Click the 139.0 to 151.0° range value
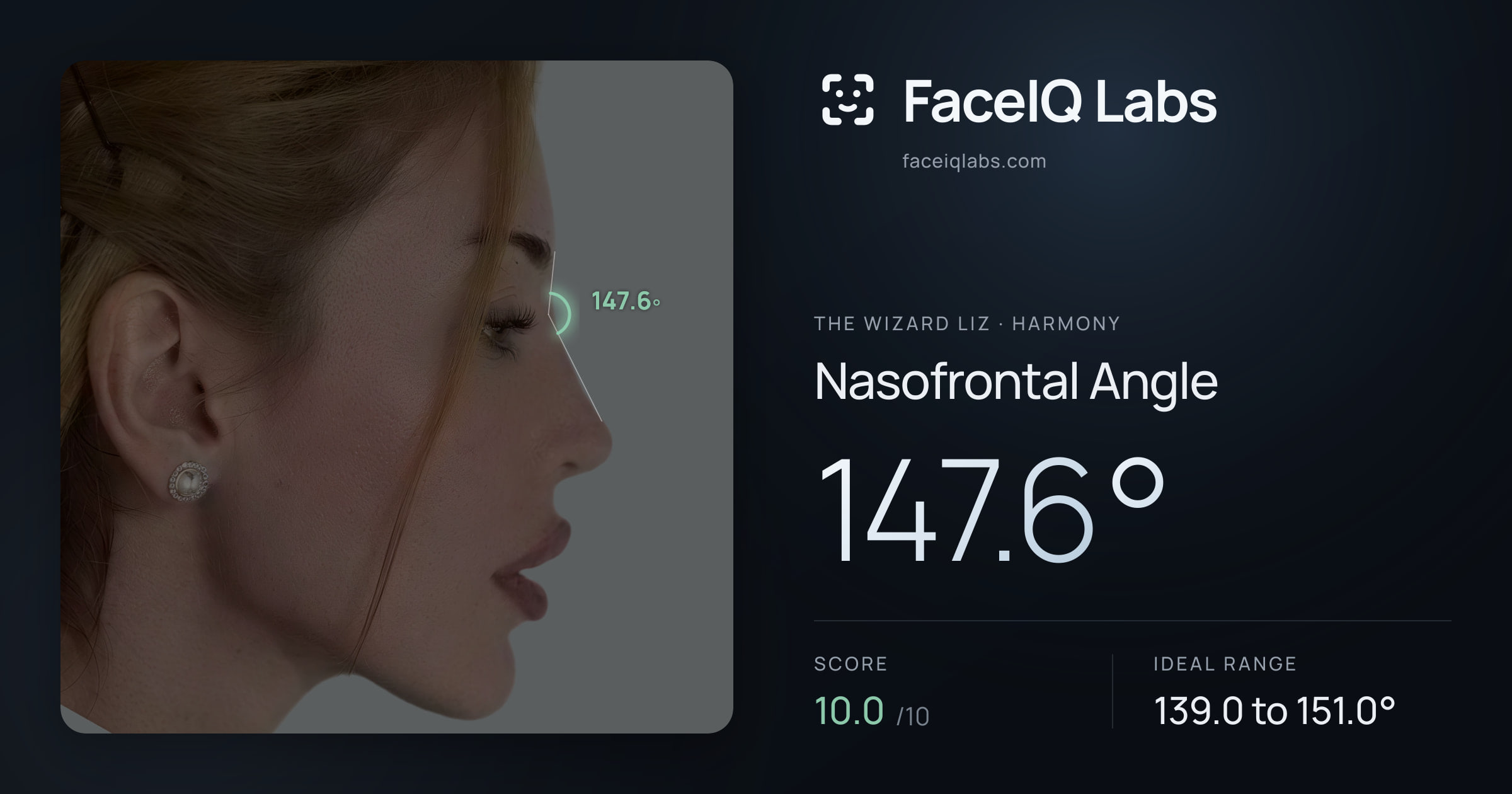This screenshot has height=794, width=1512. tap(1274, 711)
